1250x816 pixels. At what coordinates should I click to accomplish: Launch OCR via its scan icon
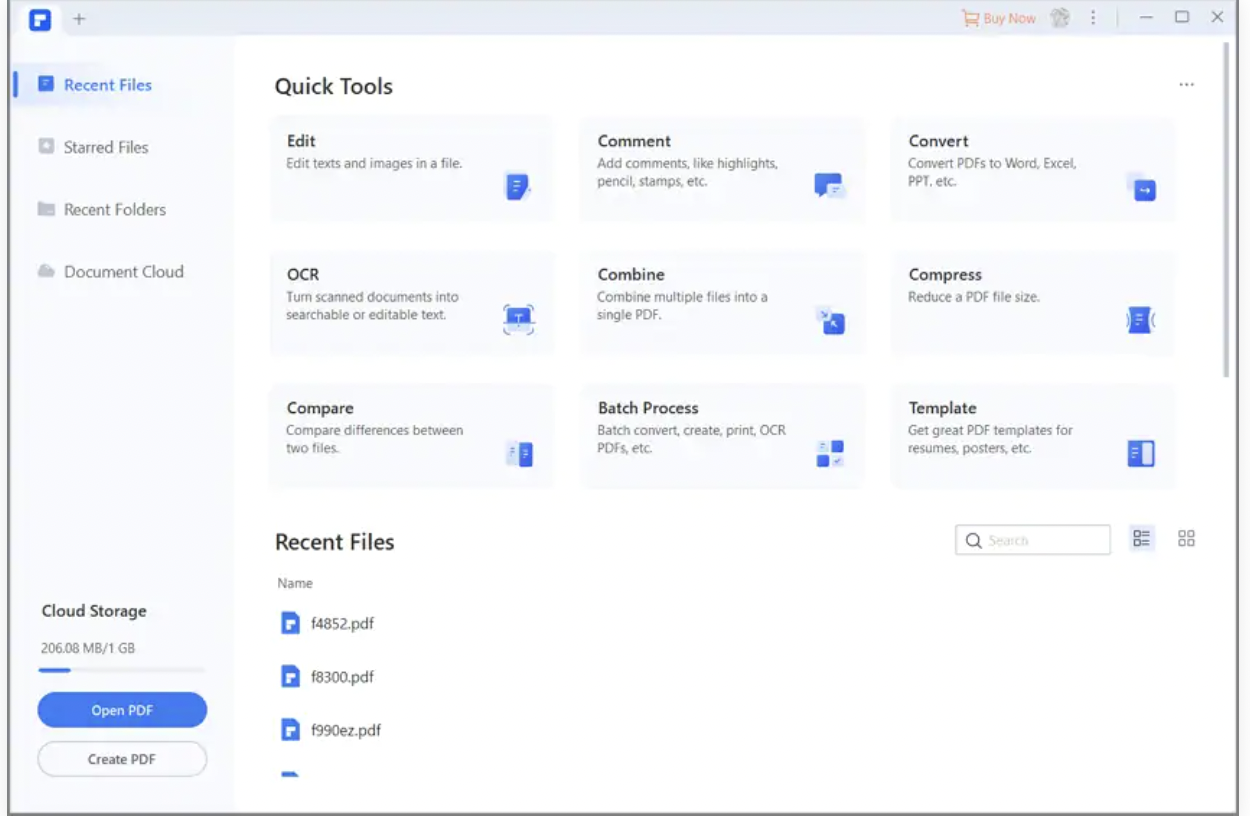518,320
